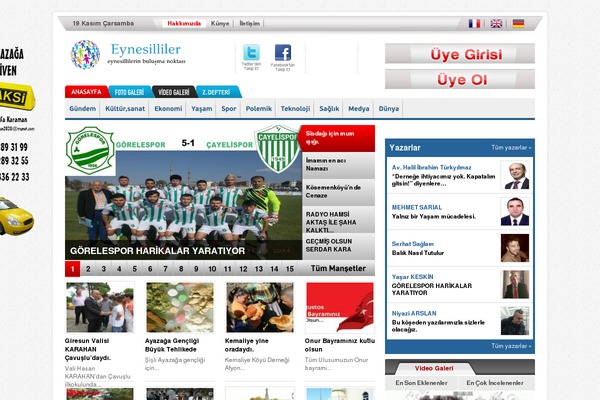Select headline 'Sisdağı için mum ışığı'
Image resolution: width=600 pixels, height=400 pixels.
338,138
